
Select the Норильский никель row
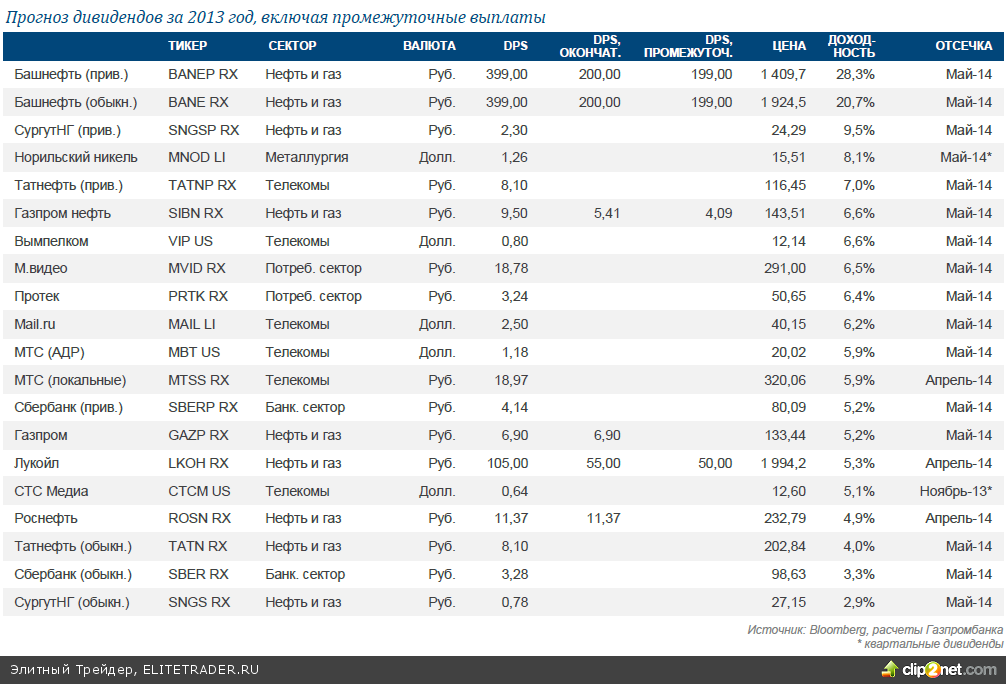[x=503, y=157]
